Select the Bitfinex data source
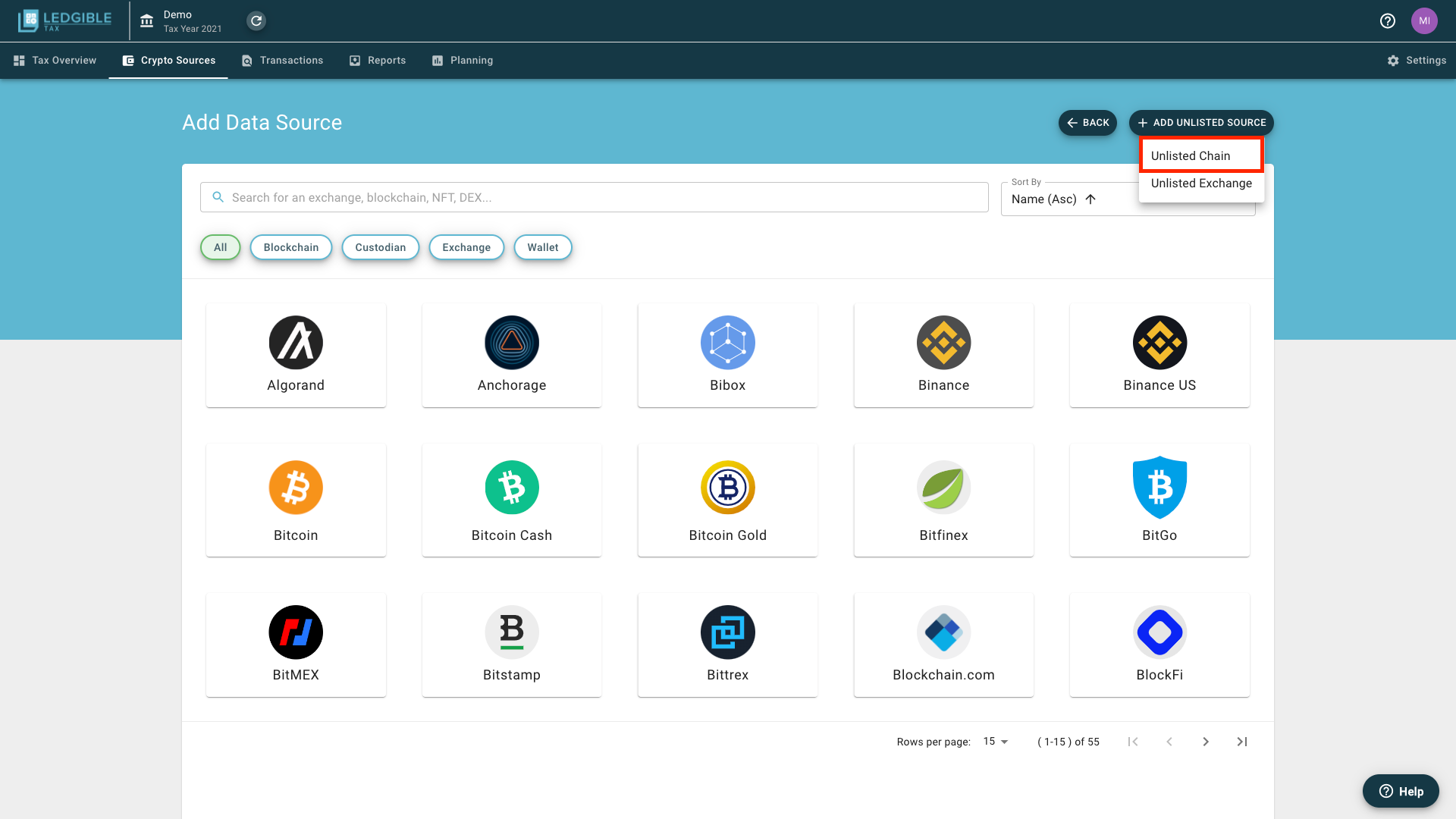 click(x=944, y=500)
